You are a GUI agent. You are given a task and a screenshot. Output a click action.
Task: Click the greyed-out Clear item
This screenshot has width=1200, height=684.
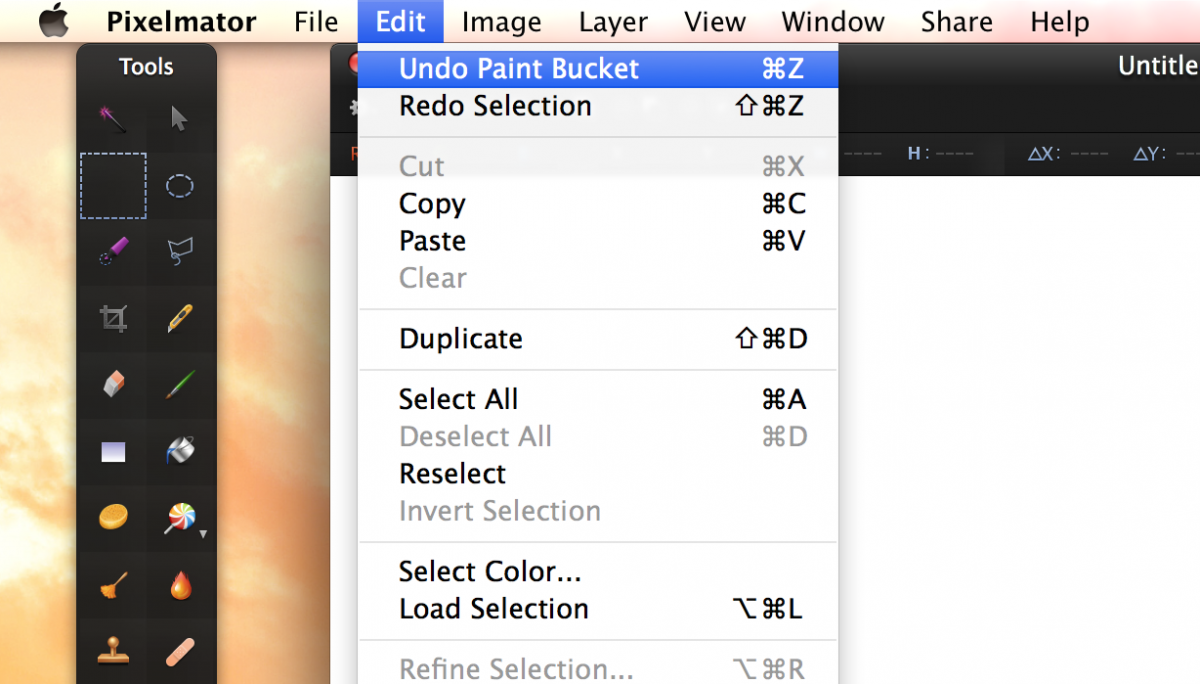598,278
